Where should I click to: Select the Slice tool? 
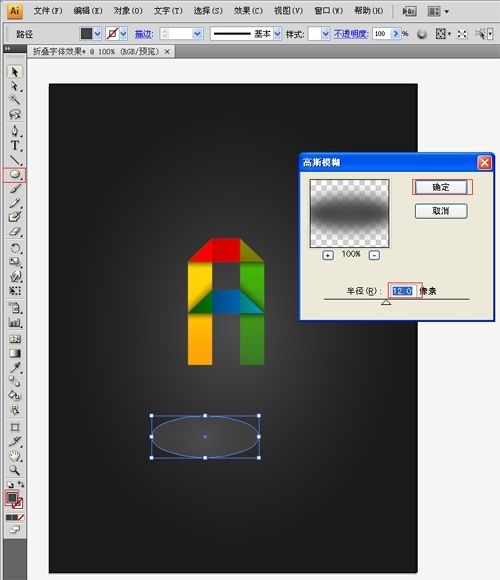[x=14, y=441]
